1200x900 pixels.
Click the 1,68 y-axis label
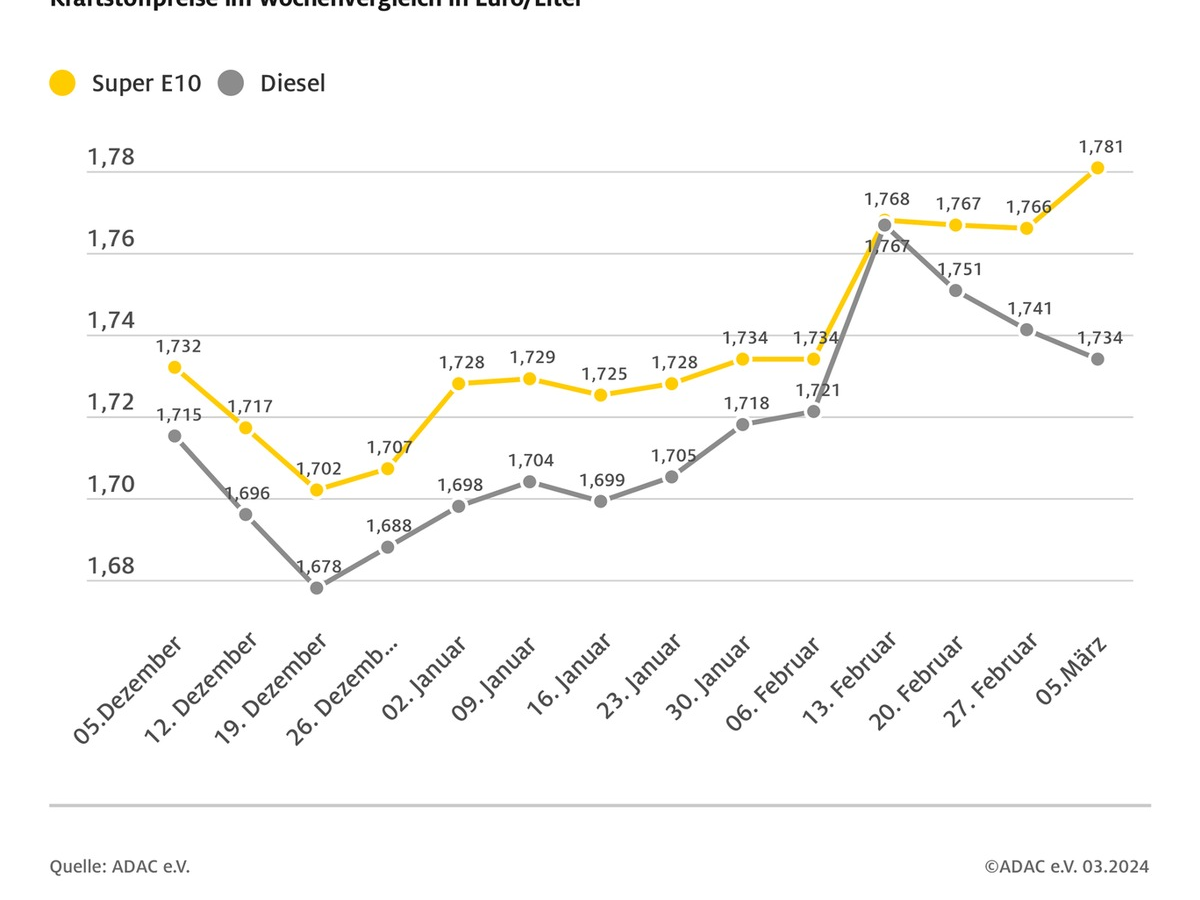[x=110, y=566]
